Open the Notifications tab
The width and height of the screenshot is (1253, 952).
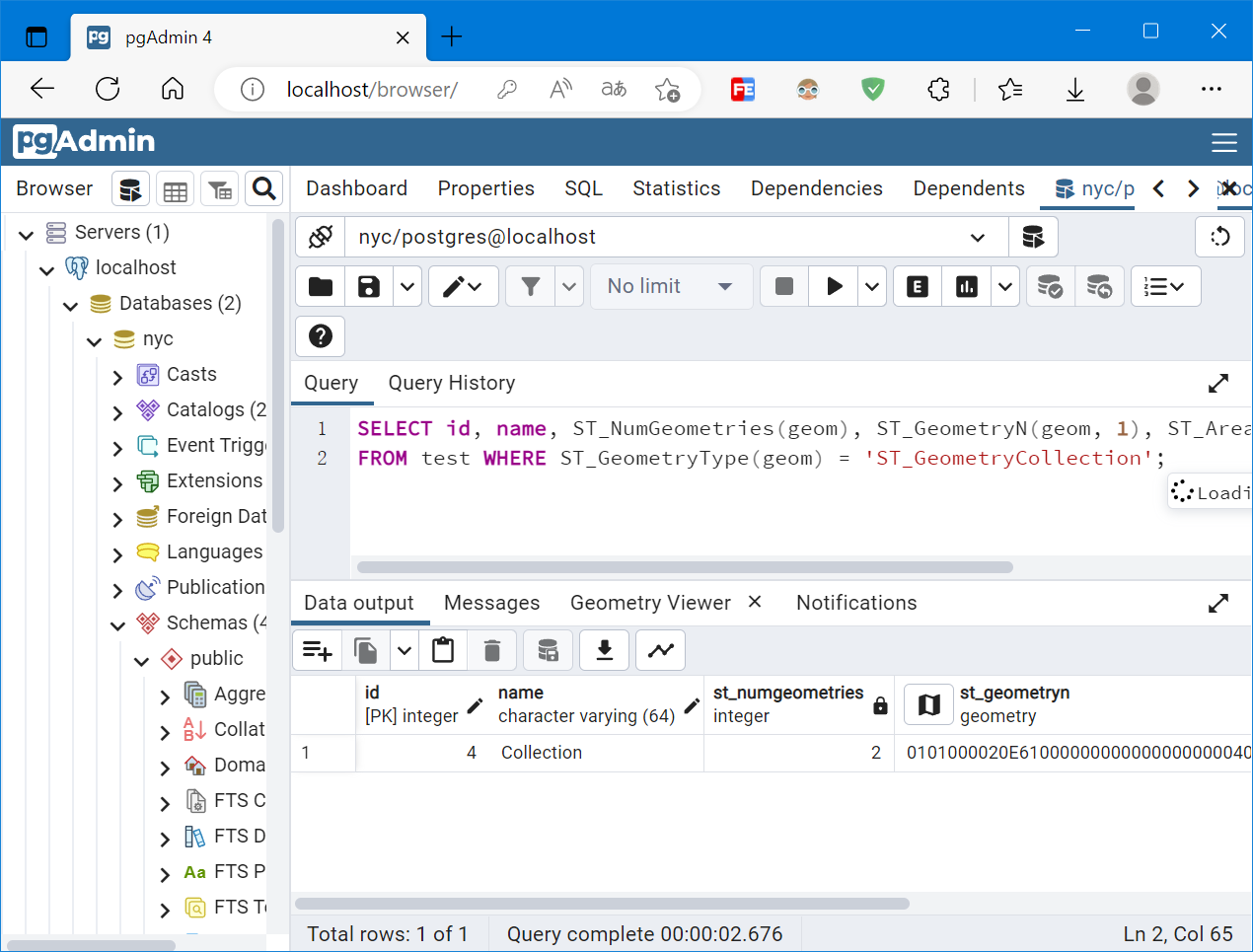tap(856, 603)
